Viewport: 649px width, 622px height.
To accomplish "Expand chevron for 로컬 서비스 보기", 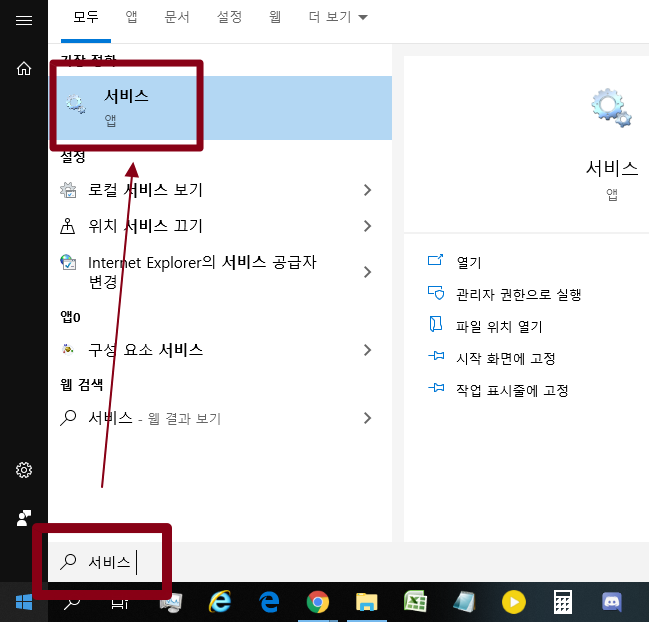I will pyautogui.click(x=367, y=190).
